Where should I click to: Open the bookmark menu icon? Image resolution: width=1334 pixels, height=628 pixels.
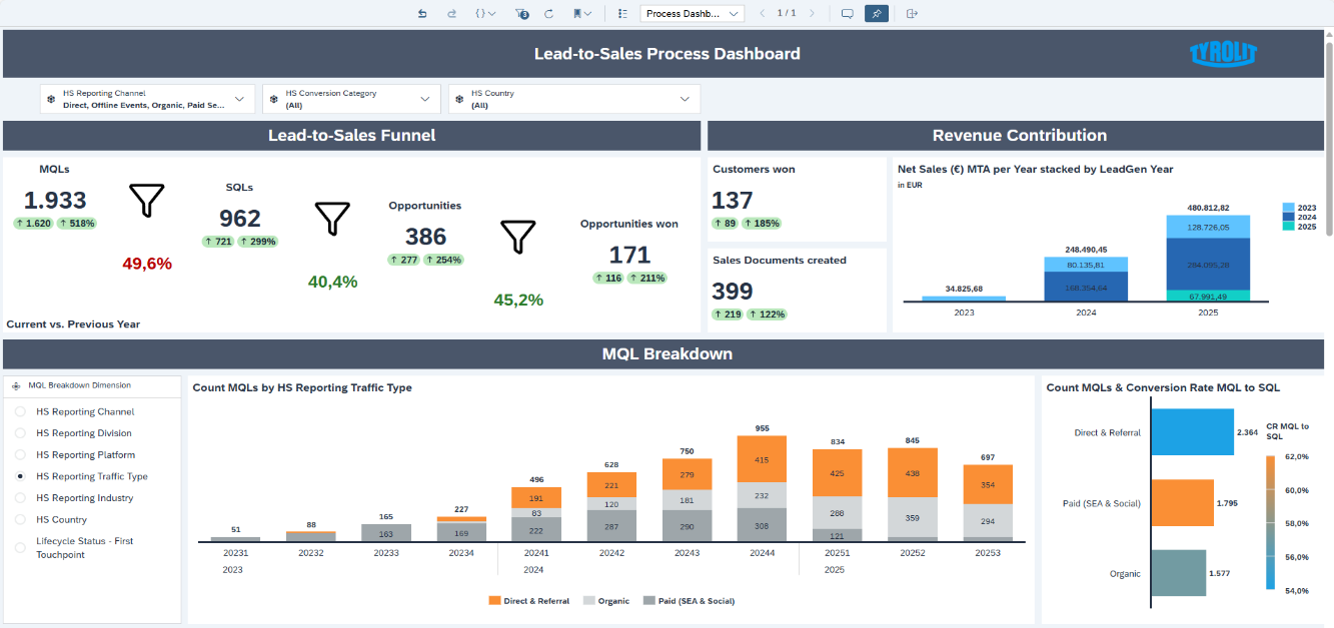(581, 14)
